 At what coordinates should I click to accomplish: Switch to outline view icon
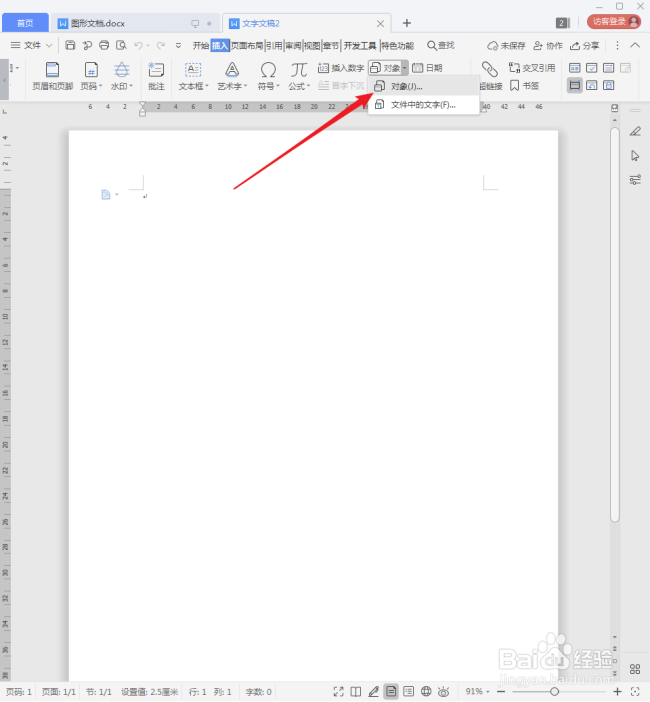pos(408,692)
